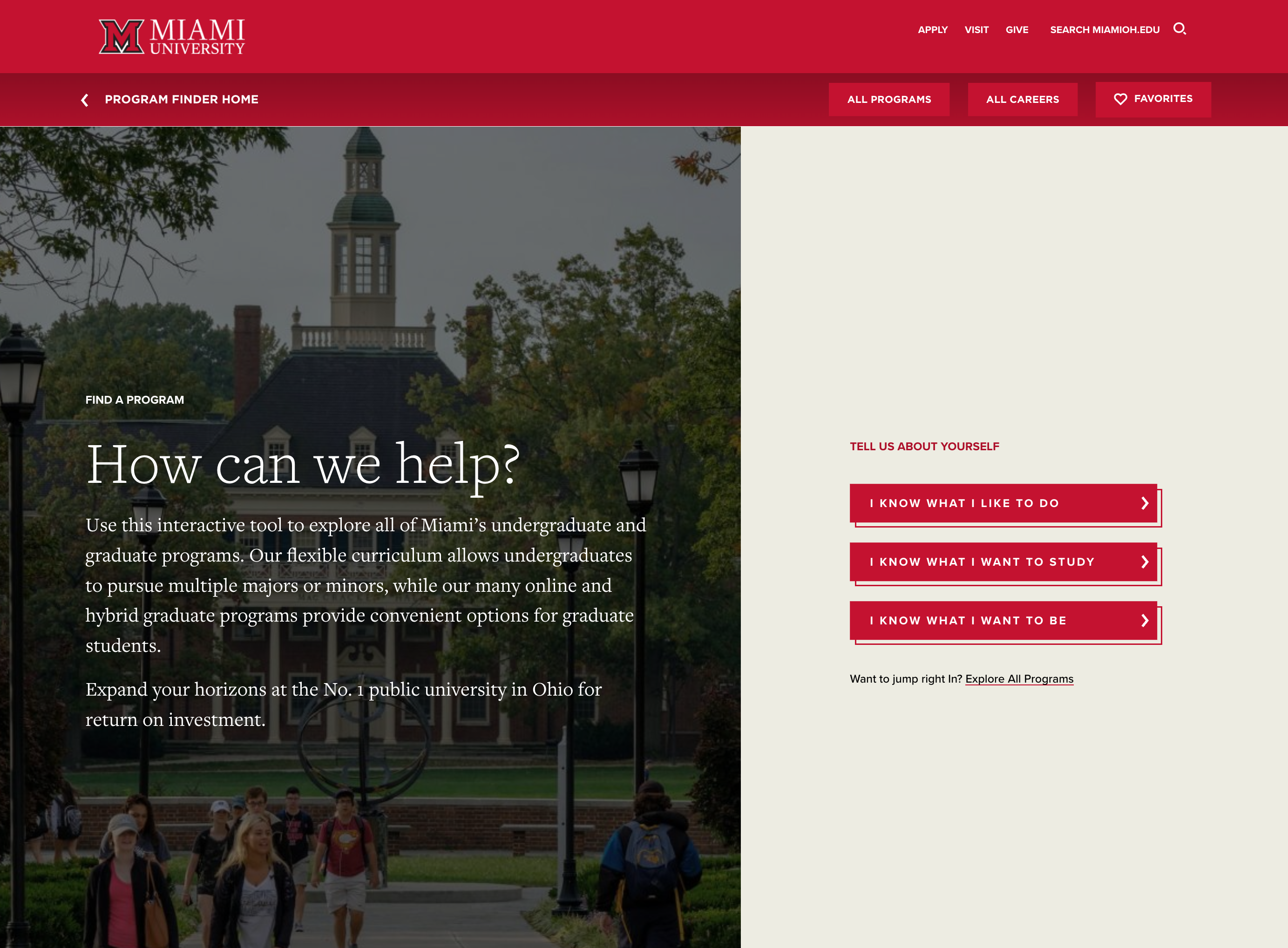
Task: Click the 'Want to jump right In?' text
Action: tap(906, 679)
